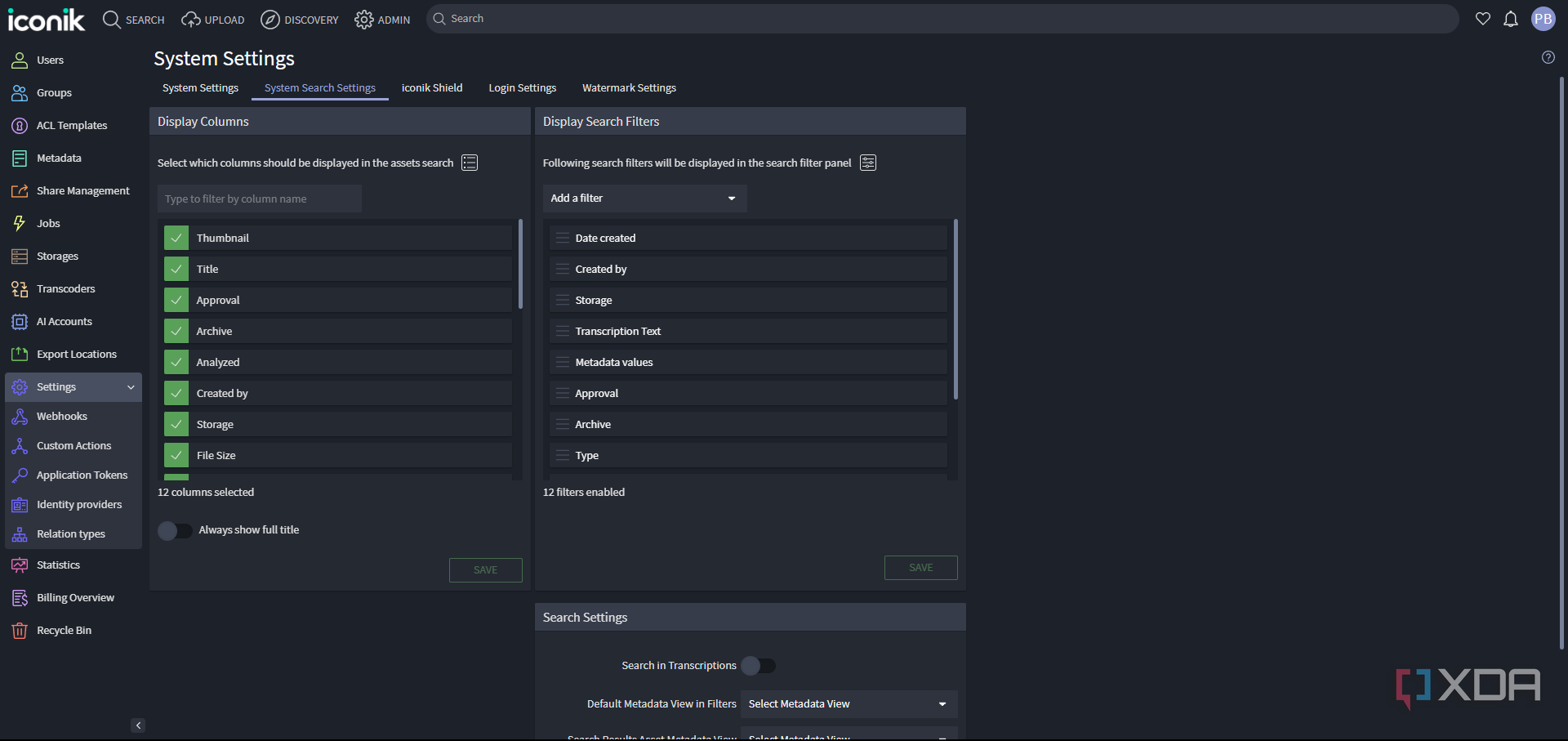This screenshot has width=1568, height=741.
Task: Select the Transcription Text filter row
Action: tap(748, 331)
